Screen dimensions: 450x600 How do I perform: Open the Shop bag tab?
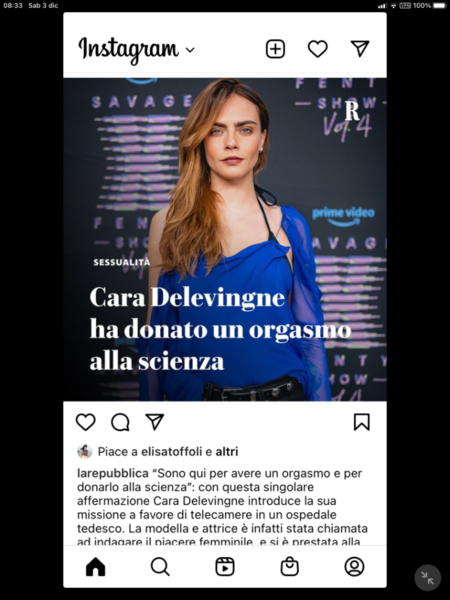290,567
